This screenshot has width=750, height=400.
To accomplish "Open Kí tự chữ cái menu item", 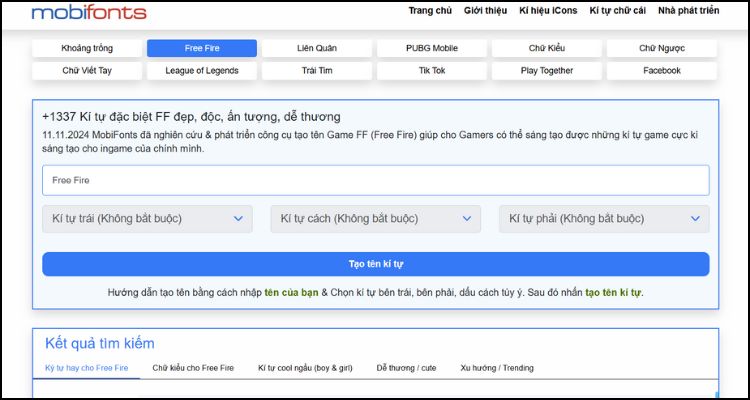I will 618,11.
